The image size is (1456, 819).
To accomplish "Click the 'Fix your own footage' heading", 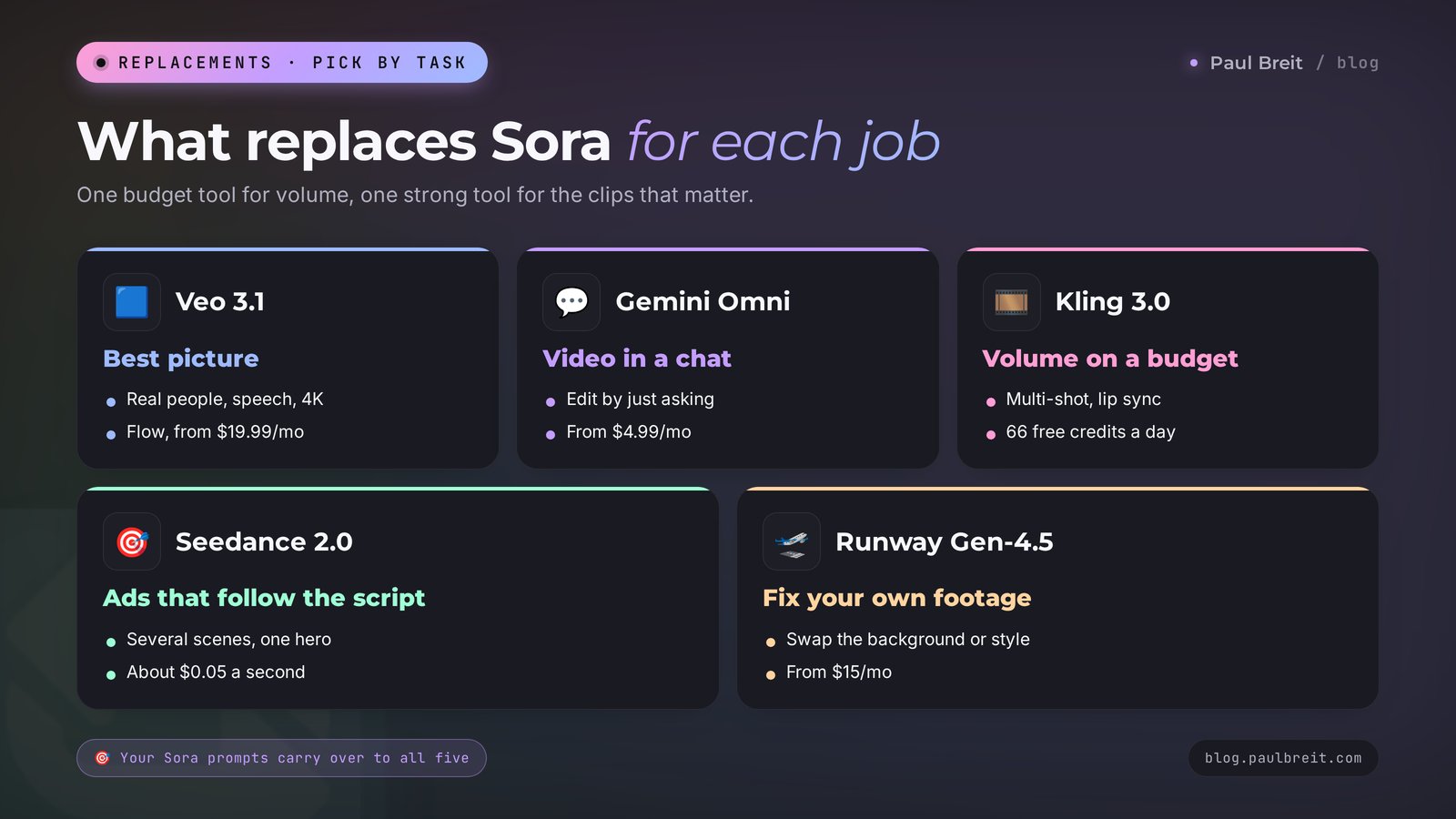I will point(897,598).
